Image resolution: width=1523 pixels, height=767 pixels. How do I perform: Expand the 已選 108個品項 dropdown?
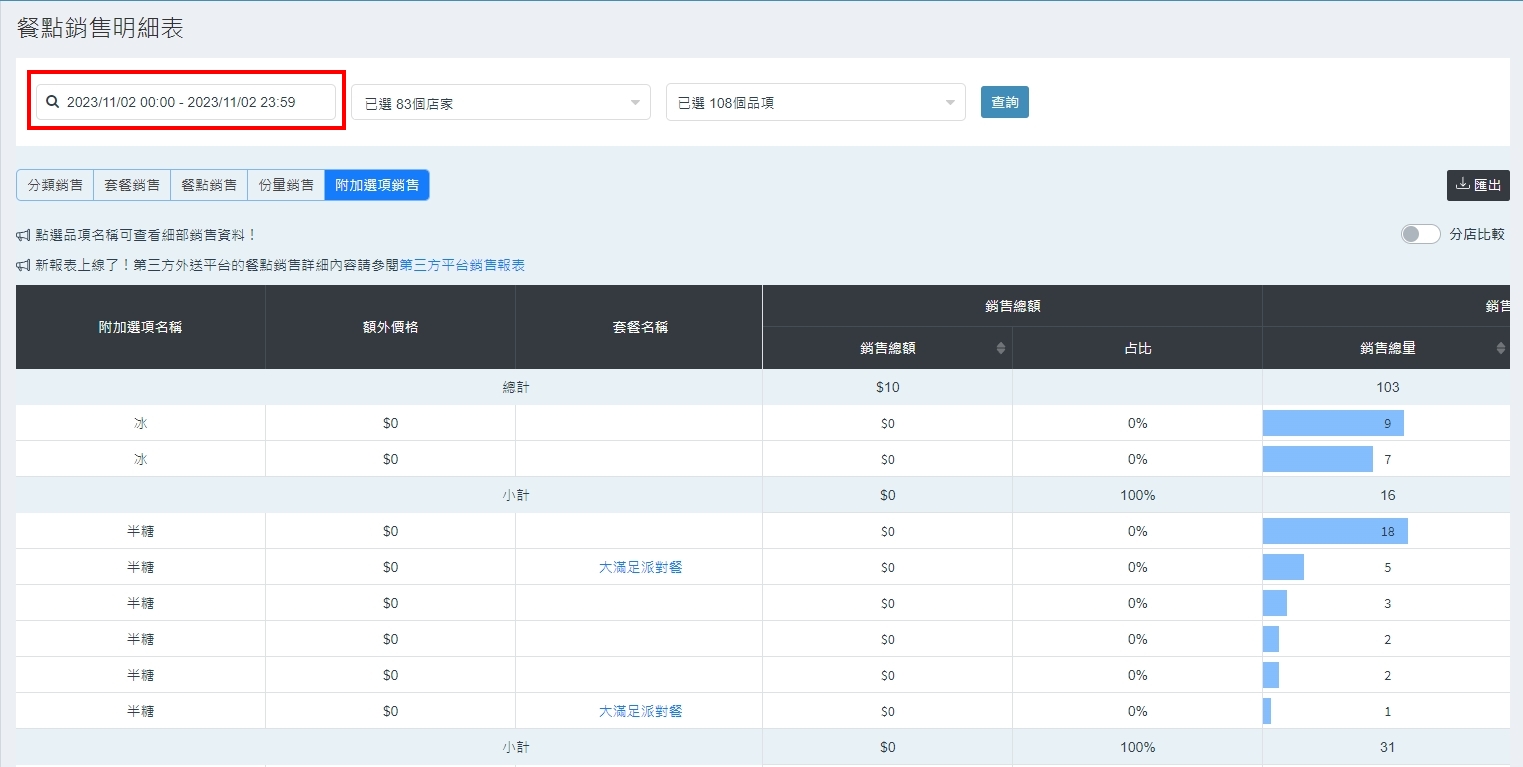[x=815, y=102]
